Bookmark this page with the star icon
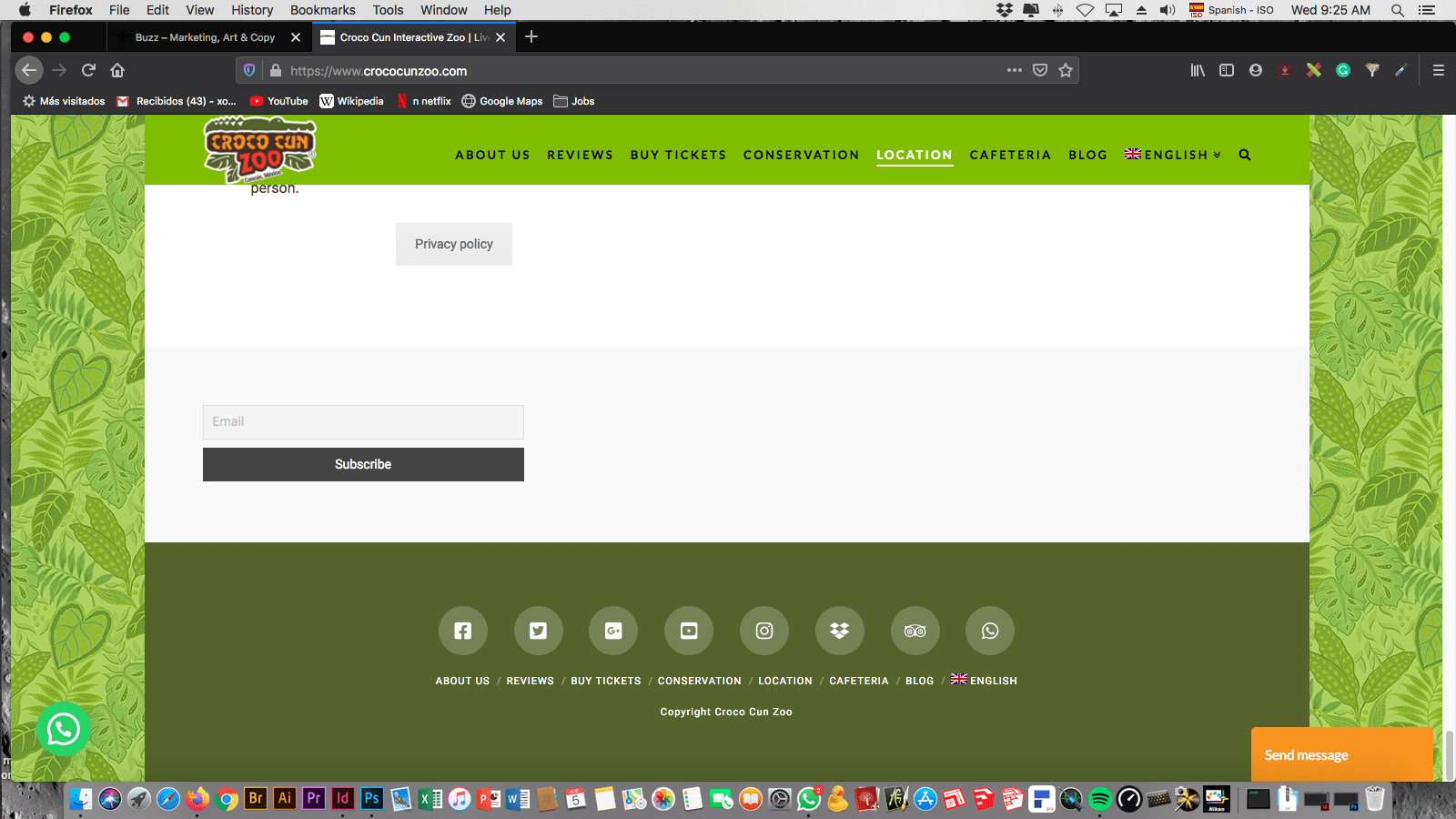Image resolution: width=1456 pixels, height=819 pixels. [x=1066, y=71]
